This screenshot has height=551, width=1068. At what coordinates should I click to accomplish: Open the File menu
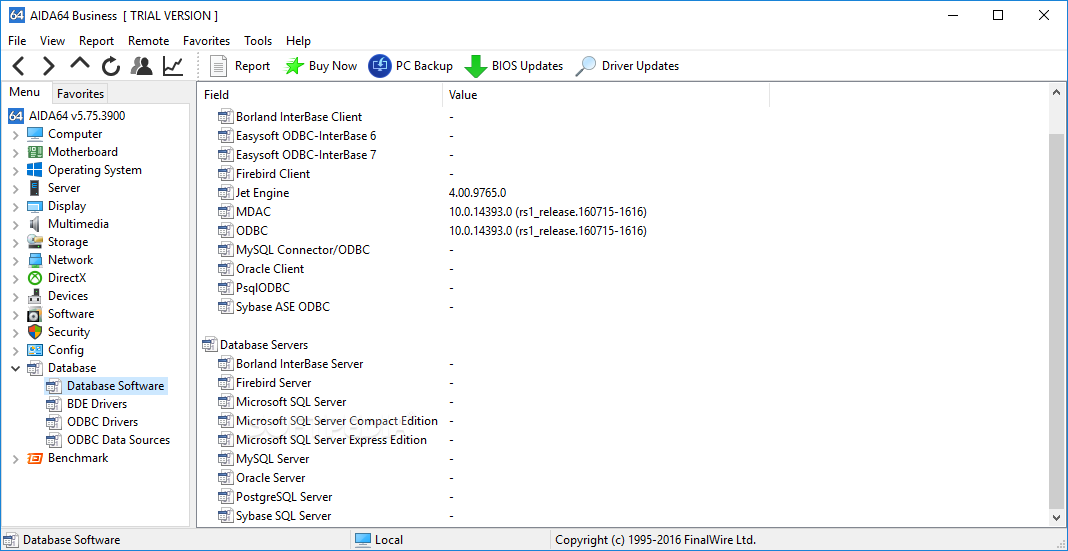tap(17, 41)
